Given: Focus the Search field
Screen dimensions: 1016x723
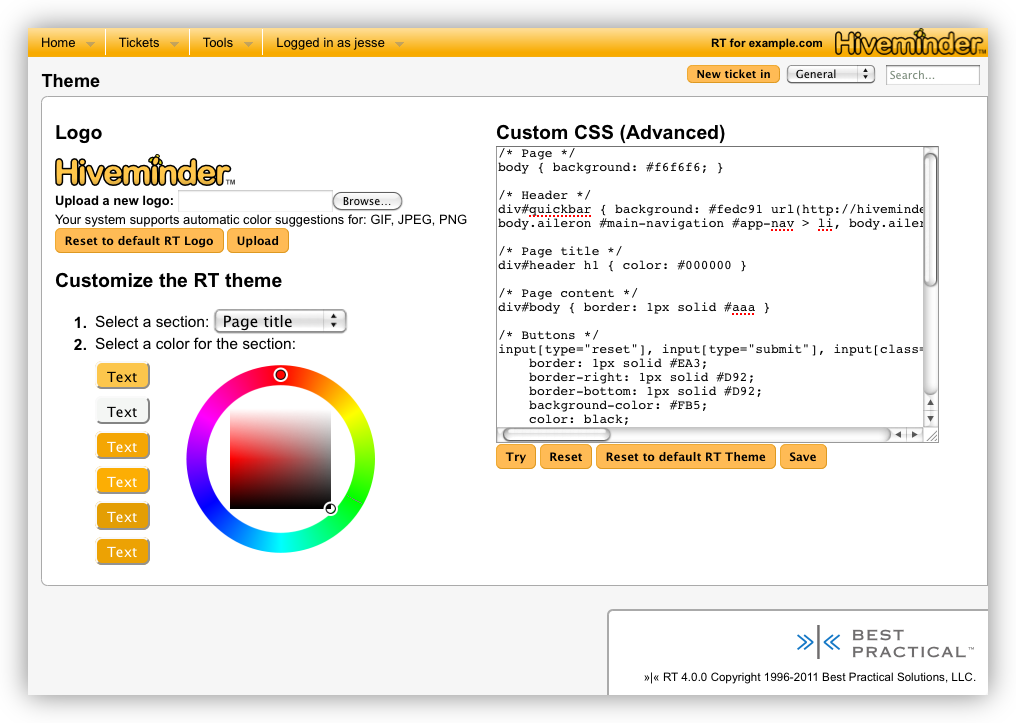Looking at the screenshot, I should pos(932,75).
